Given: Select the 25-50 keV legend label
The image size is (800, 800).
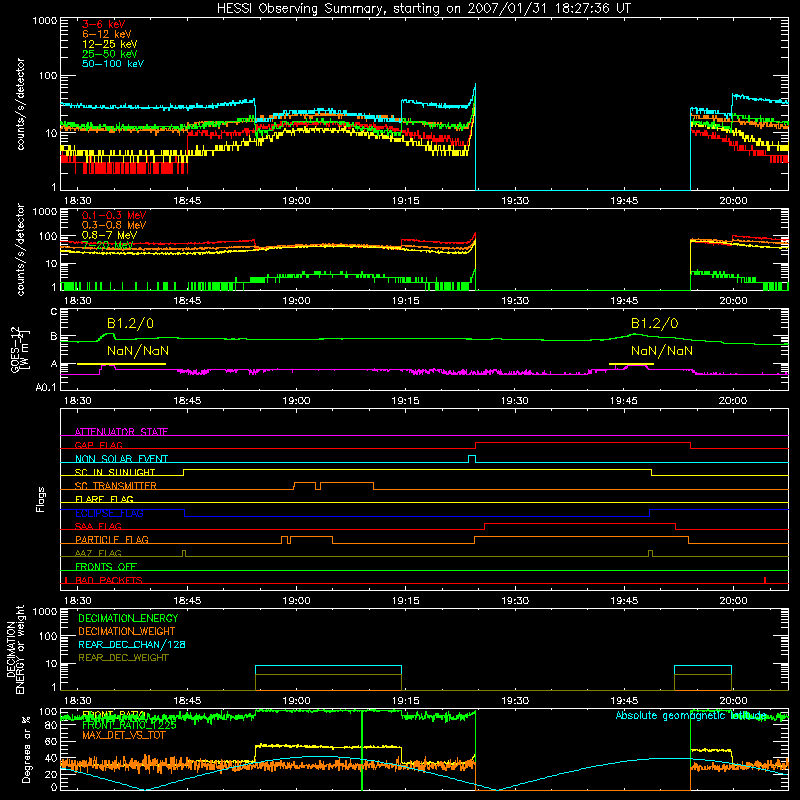Looking at the screenshot, I should pos(109,54).
